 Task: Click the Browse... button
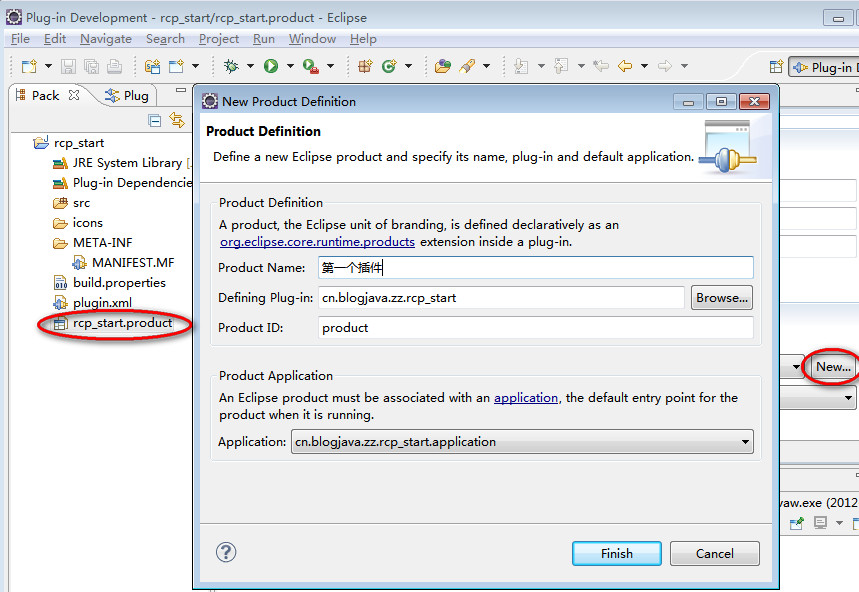coord(721,298)
